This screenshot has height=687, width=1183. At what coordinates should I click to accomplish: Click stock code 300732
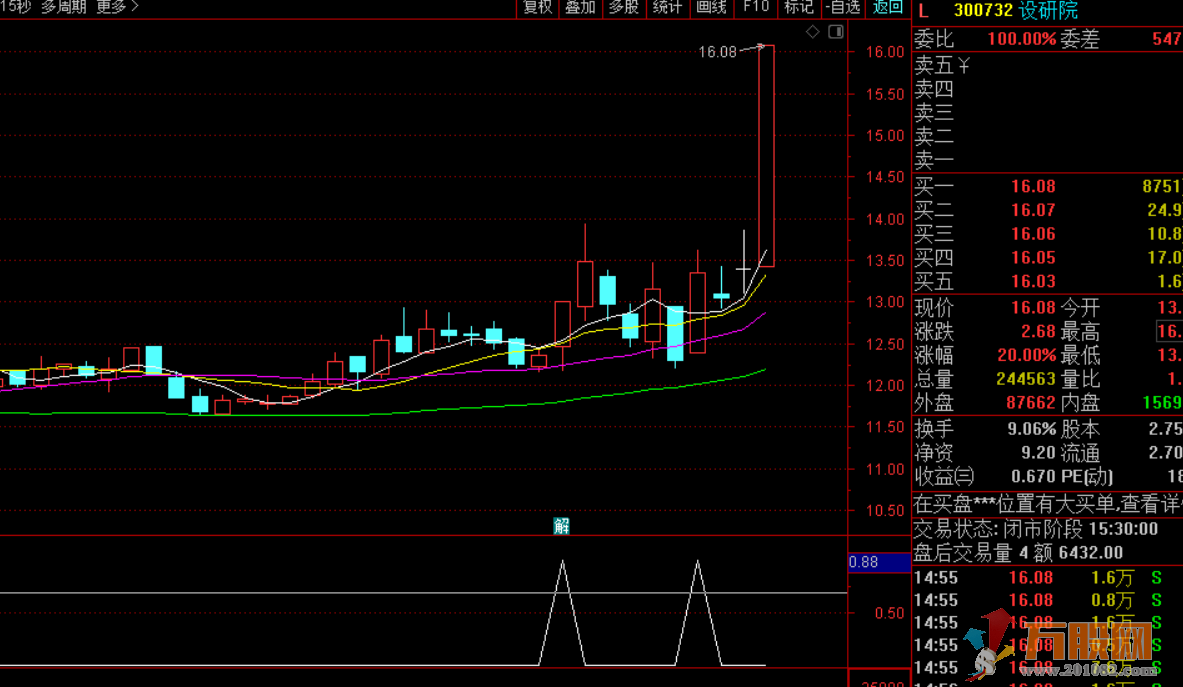tap(984, 11)
